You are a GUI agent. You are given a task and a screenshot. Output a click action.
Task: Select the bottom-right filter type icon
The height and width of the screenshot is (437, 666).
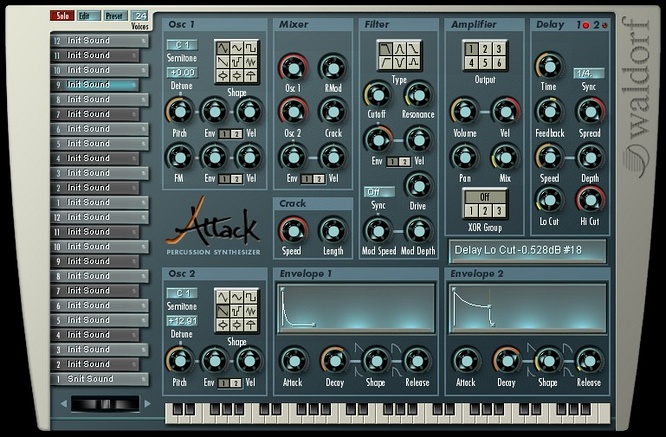(x=413, y=62)
